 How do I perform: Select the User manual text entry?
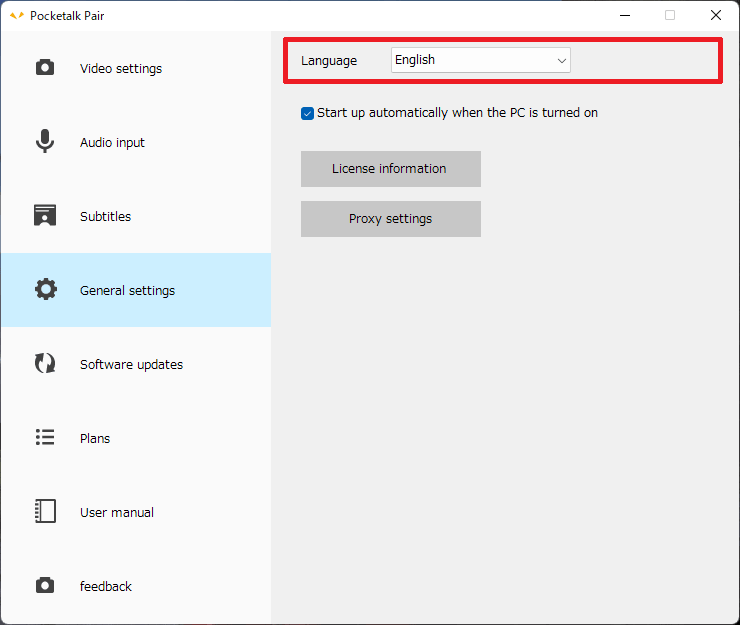pos(117,513)
